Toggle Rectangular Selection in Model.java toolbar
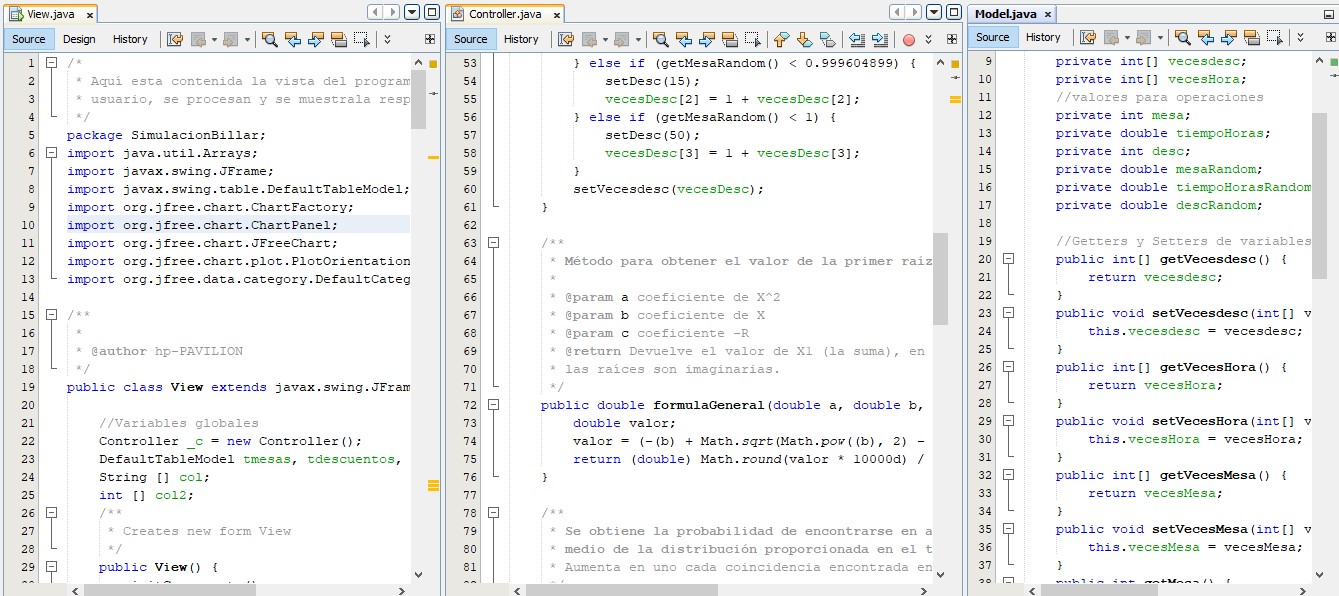Viewport: 1339px width, 596px height. coord(1275,38)
